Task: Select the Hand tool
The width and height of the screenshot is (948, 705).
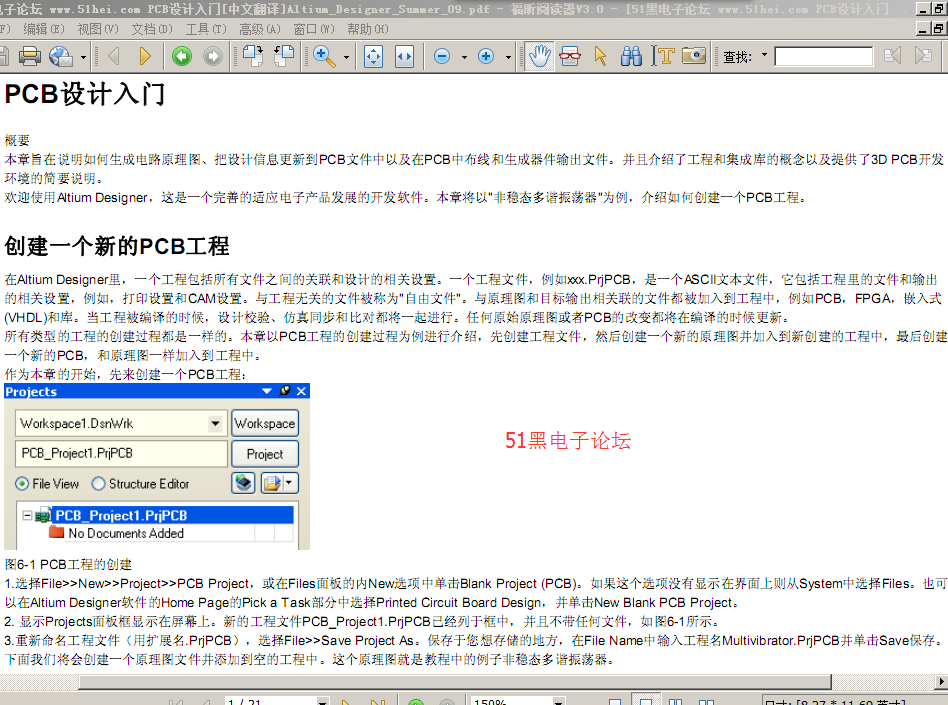Action: [x=539, y=56]
